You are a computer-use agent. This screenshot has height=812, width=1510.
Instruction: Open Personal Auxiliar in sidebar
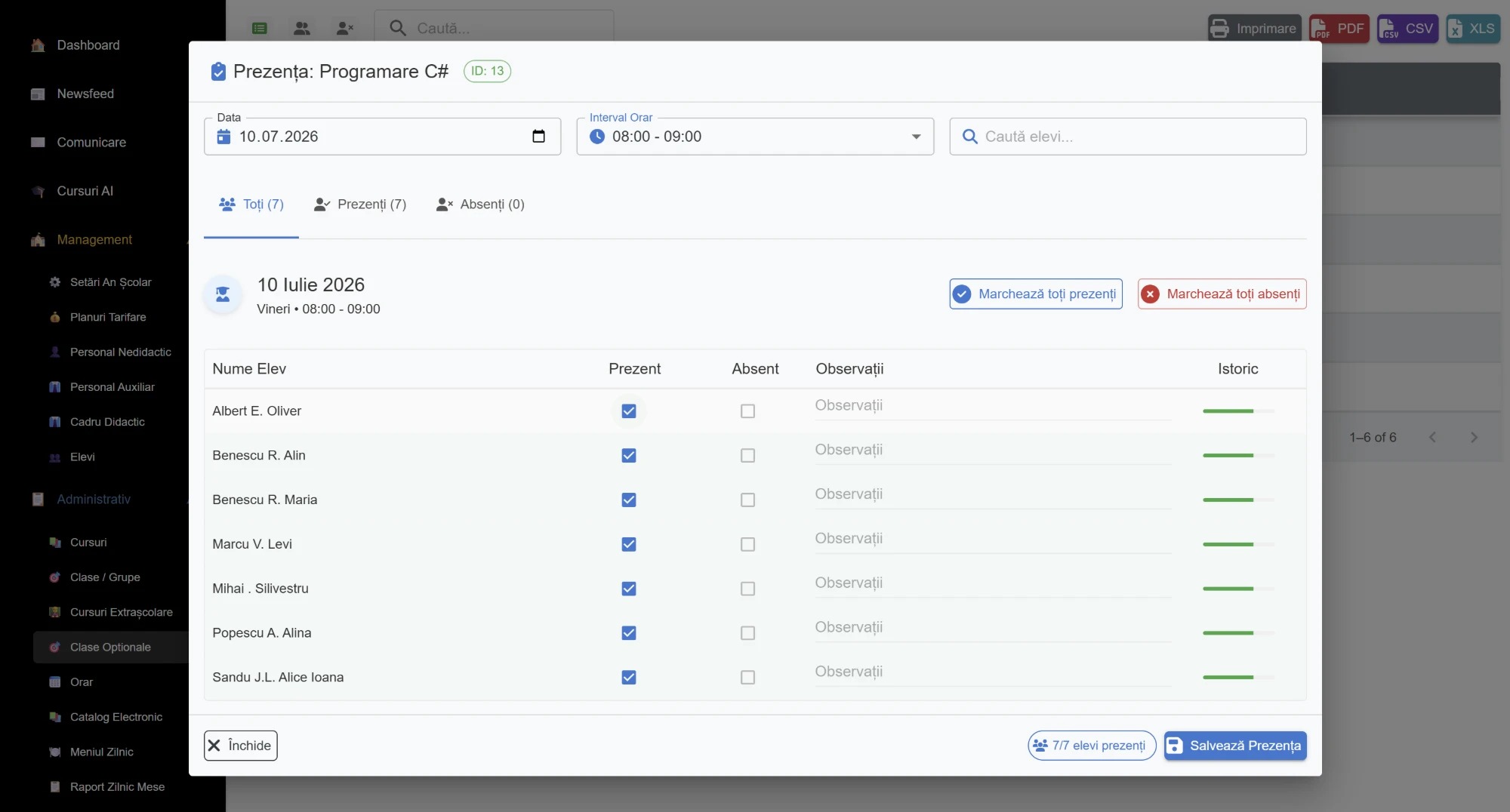tap(112, 386)
